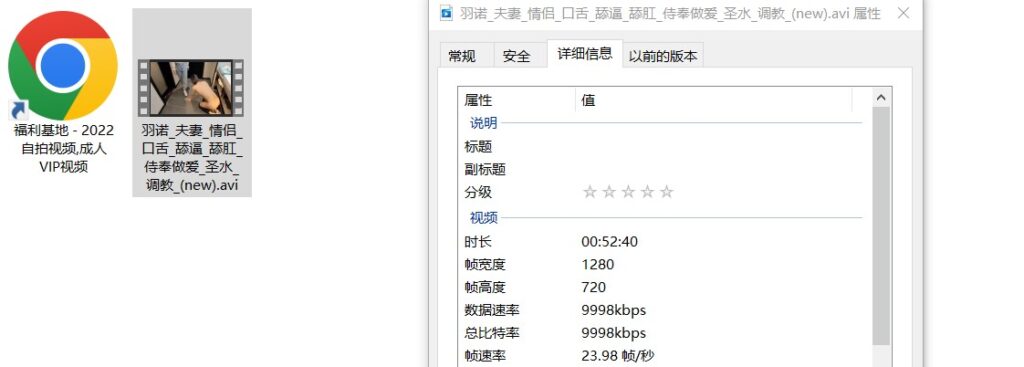Click the scrollbar up arrow in details list

(881, 98)
